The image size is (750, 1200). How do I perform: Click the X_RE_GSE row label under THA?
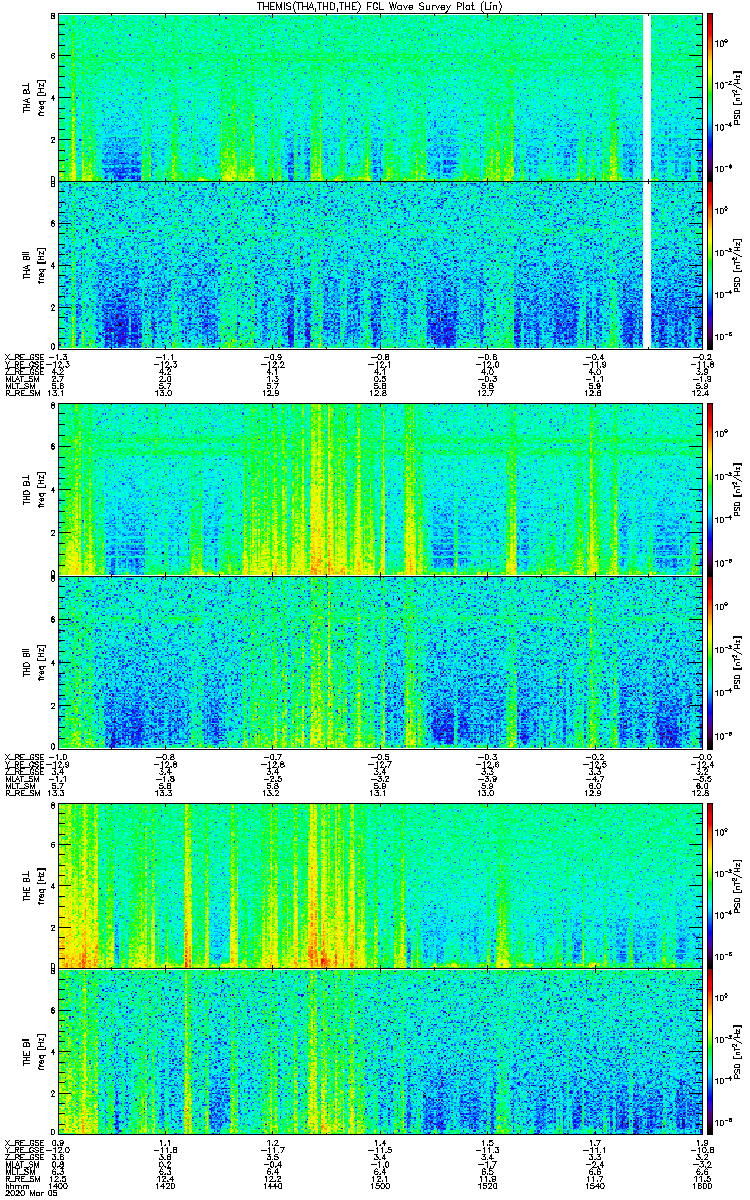[23, 356]
